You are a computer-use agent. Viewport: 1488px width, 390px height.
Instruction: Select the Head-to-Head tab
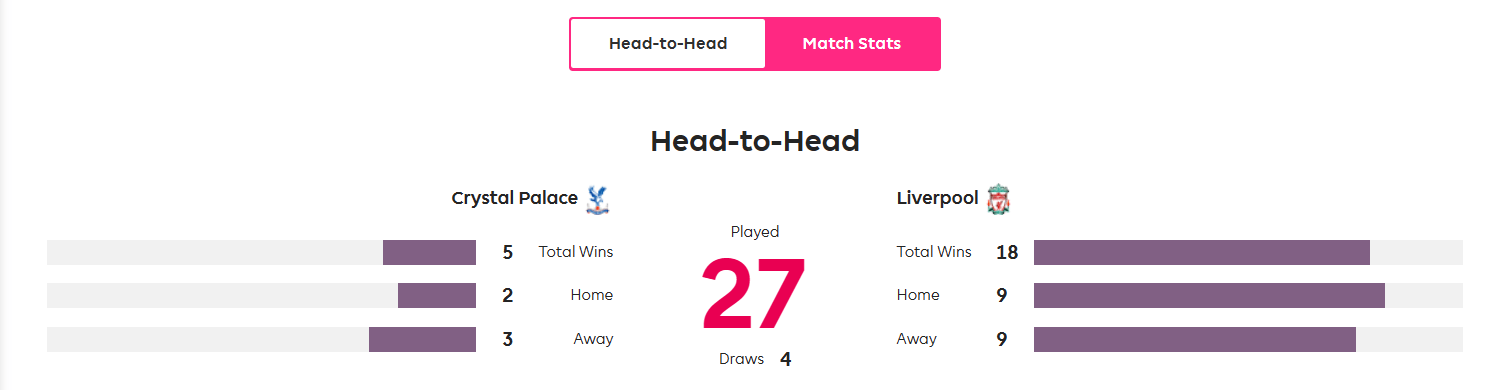(668, 44)
